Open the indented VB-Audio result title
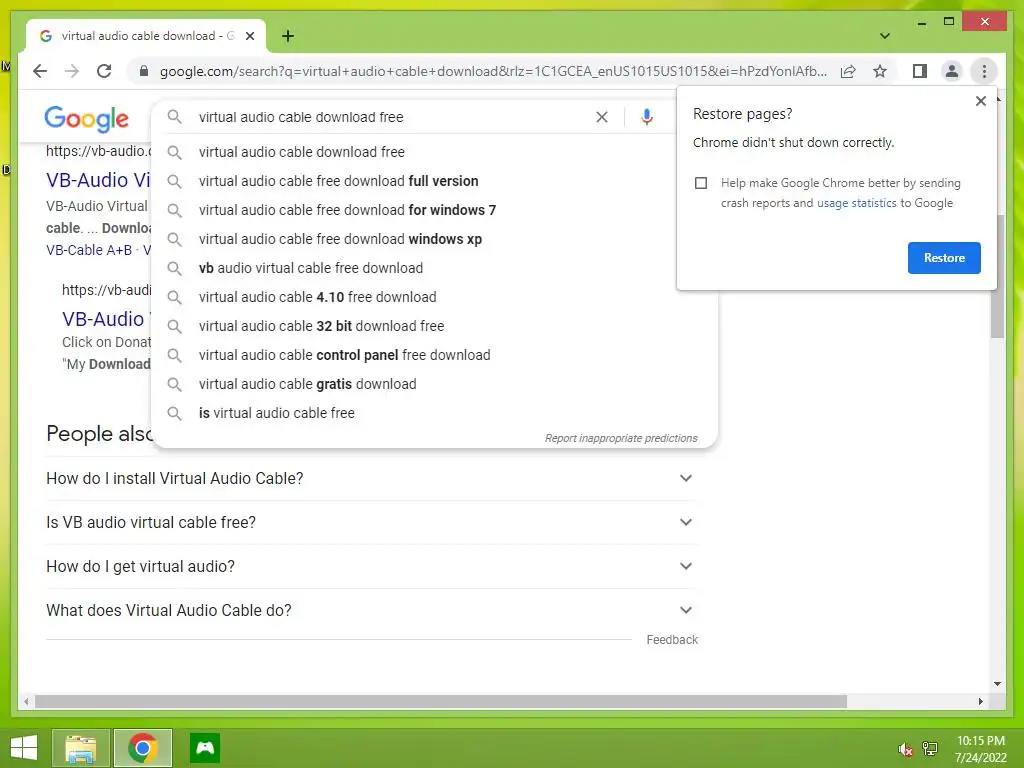This screenshot has height=768, width=1024. (103, 319)
